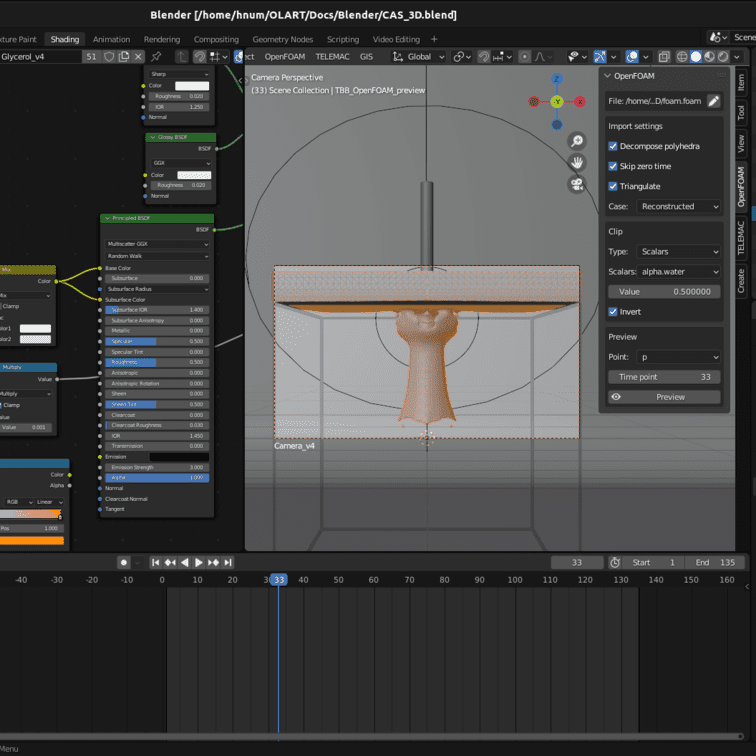The height and width of the screenshot is (756, 756).
Task: Click the pin icon in node editor header
Action: pos(156,57)
